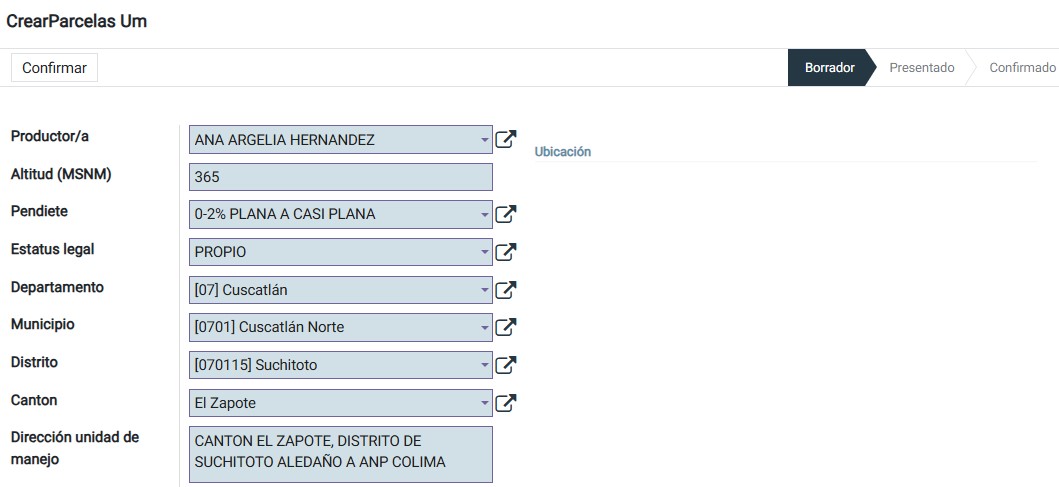The width and height of the screenshot is (1059, 487).
Task: Open the Departamento Cuscatlán dropdown
Action: tap(485, 290)
